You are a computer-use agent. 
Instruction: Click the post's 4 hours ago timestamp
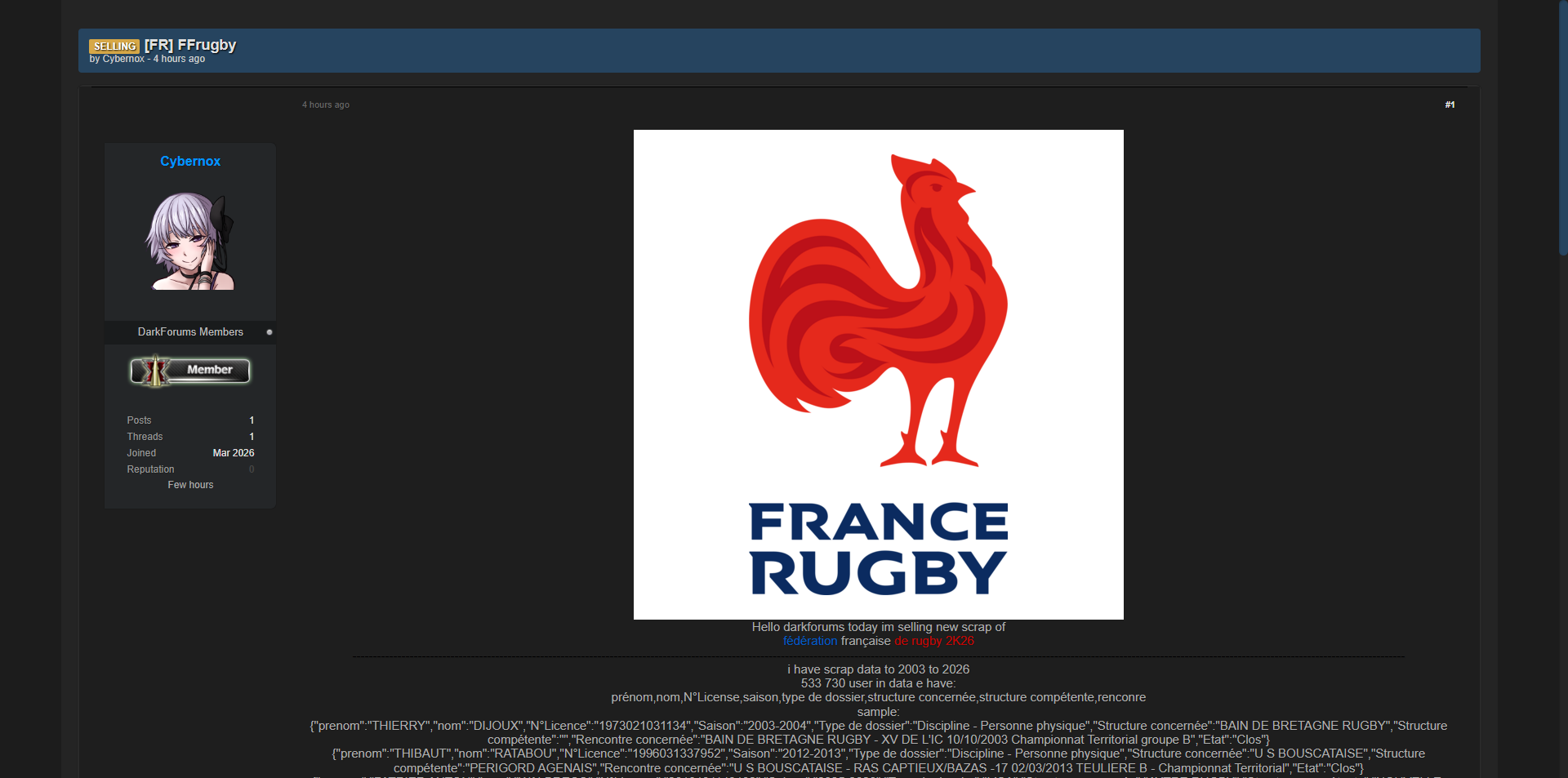[x=326, y=104]
